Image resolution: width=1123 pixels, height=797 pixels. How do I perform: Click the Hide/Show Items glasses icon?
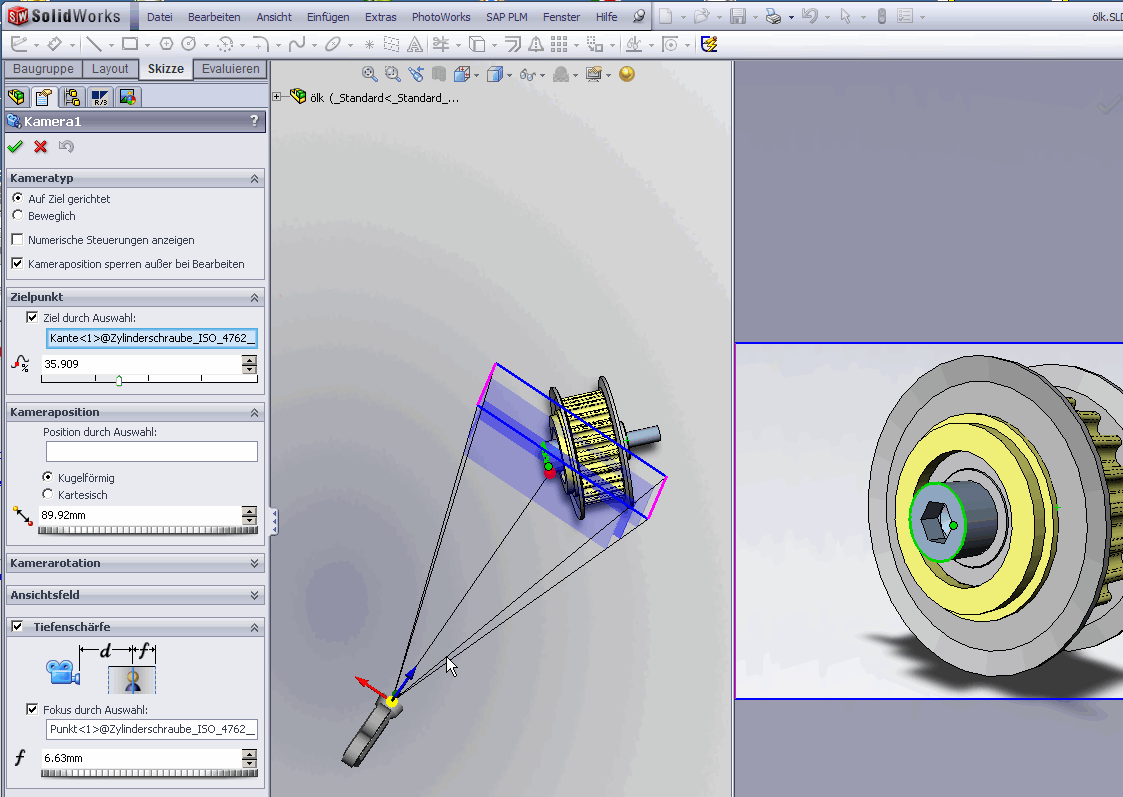pyautogui.click(x=528, y=74)
